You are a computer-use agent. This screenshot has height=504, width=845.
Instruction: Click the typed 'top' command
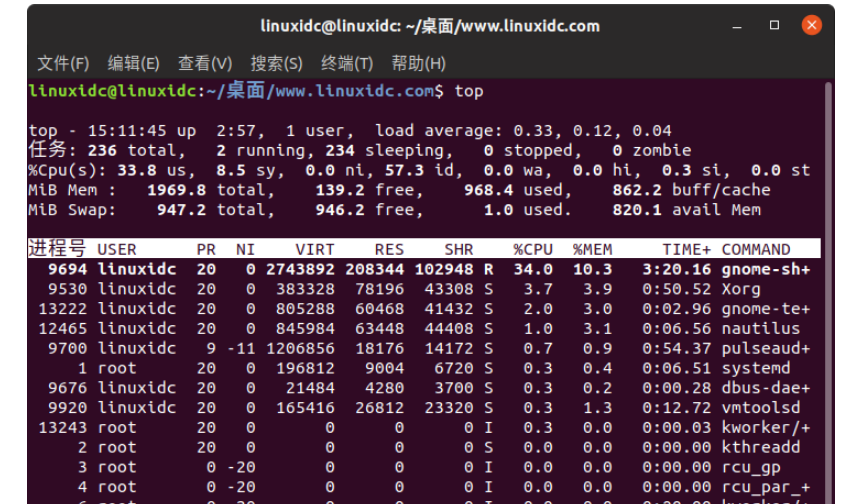[x=469, y=91]
